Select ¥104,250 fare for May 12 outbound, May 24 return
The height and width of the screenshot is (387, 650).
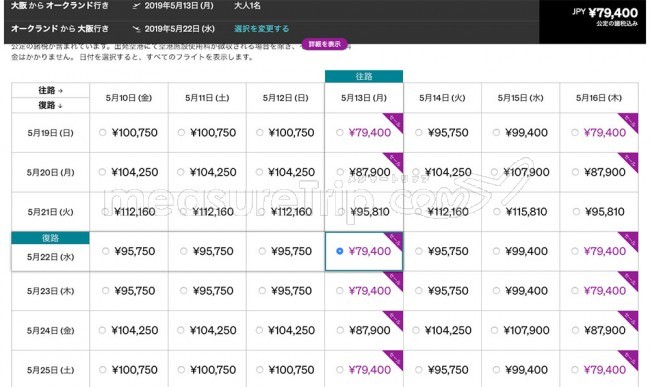[x=285, y=330]
